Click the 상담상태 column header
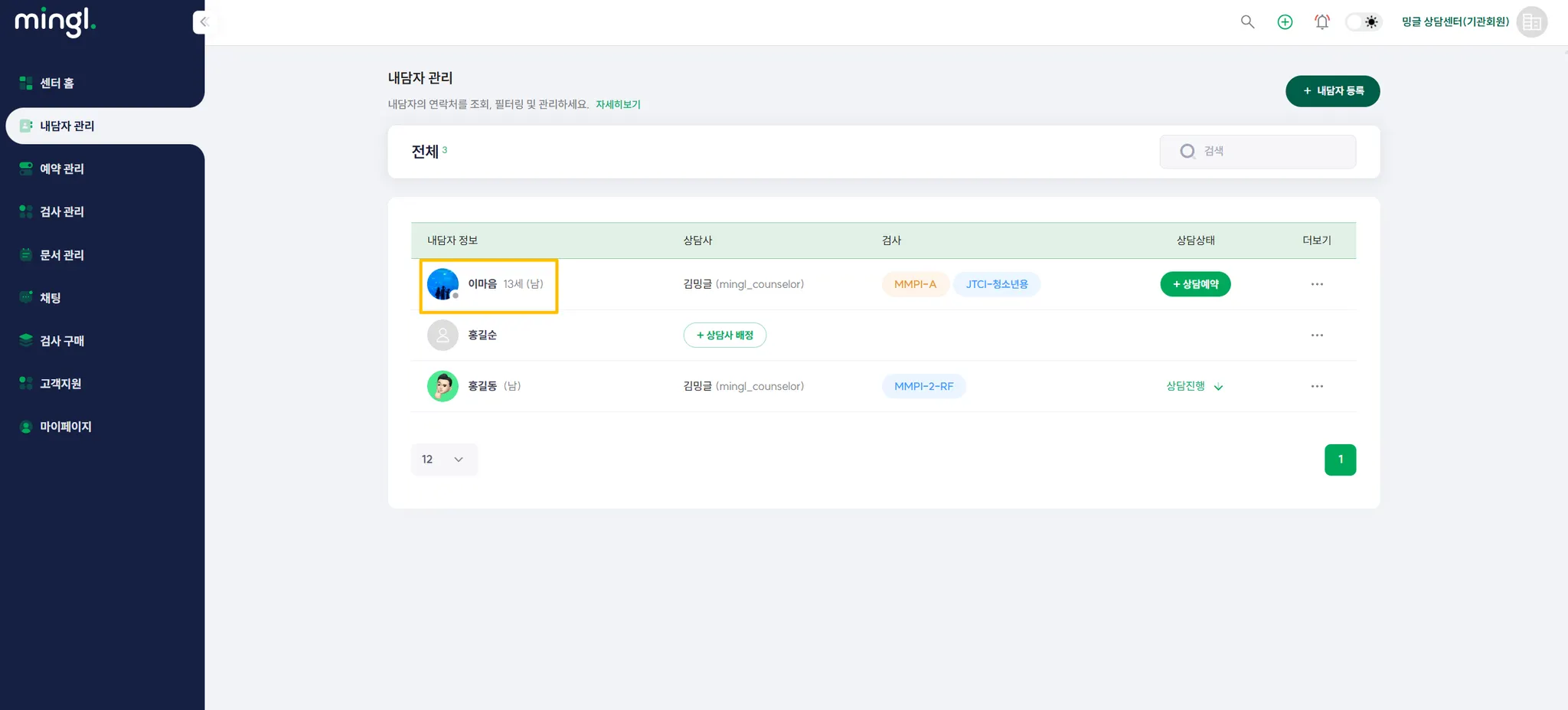 [x=1195, y=240]
